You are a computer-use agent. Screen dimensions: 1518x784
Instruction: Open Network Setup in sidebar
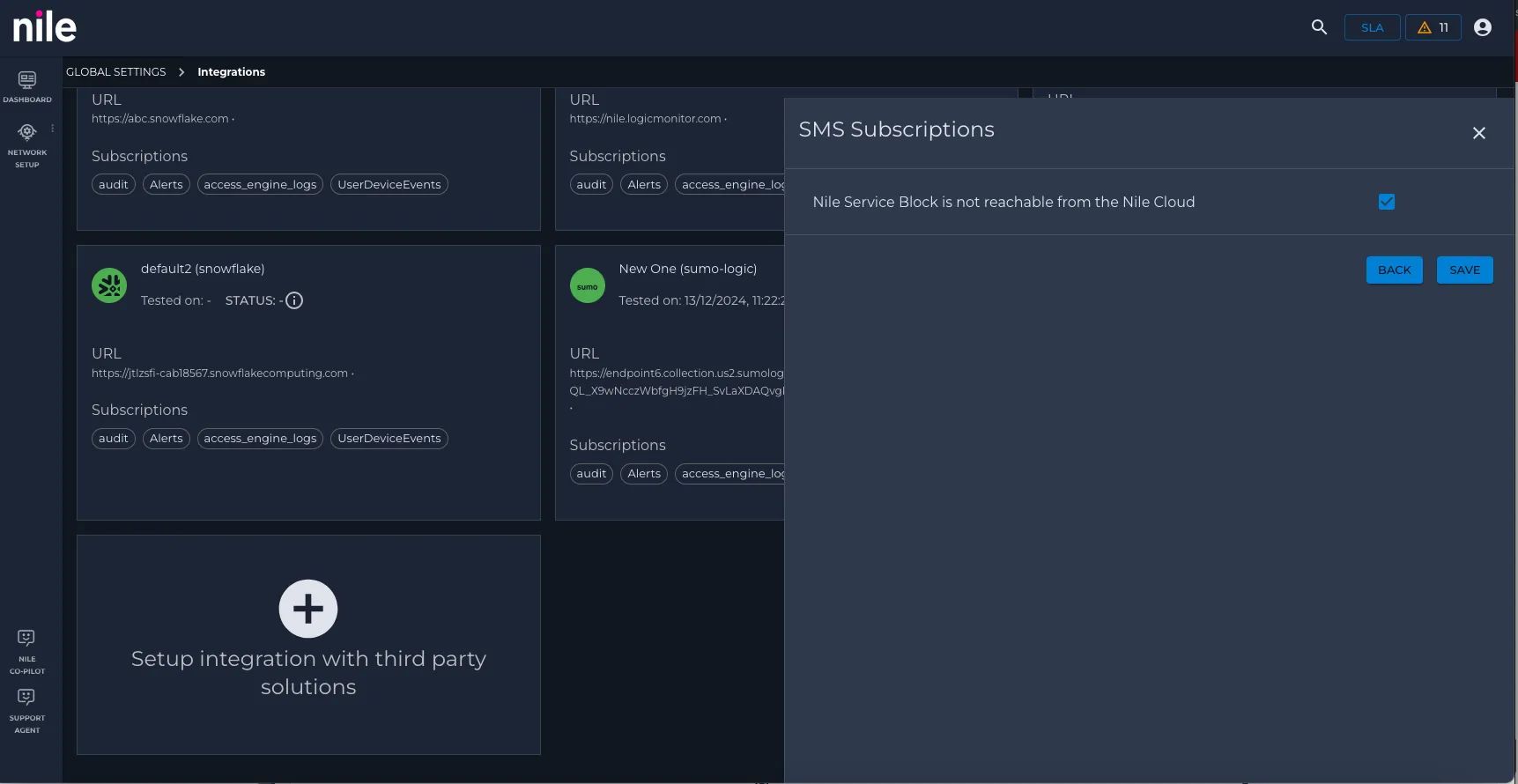27,145
